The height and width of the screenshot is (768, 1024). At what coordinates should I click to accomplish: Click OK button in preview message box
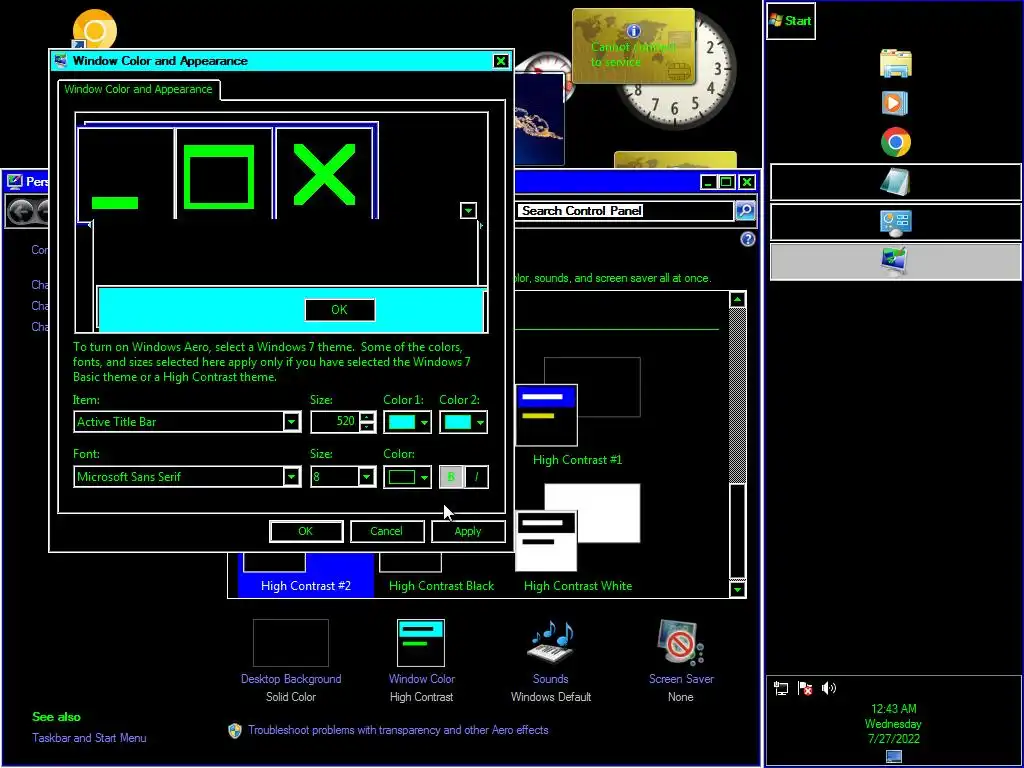coord(340,310)
